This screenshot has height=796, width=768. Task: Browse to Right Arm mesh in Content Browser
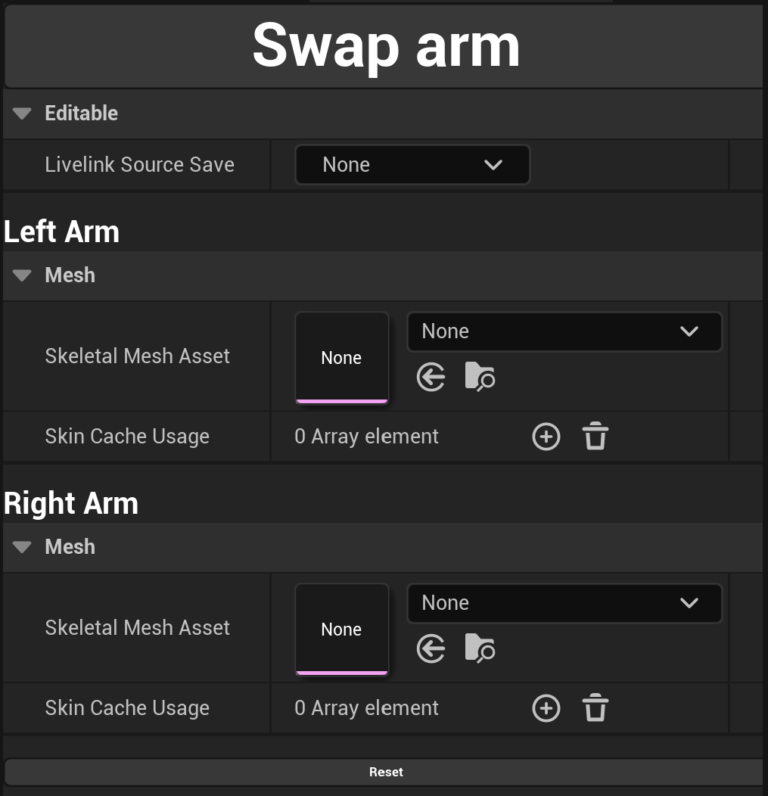pyautogui.click(x=480, y=649)
